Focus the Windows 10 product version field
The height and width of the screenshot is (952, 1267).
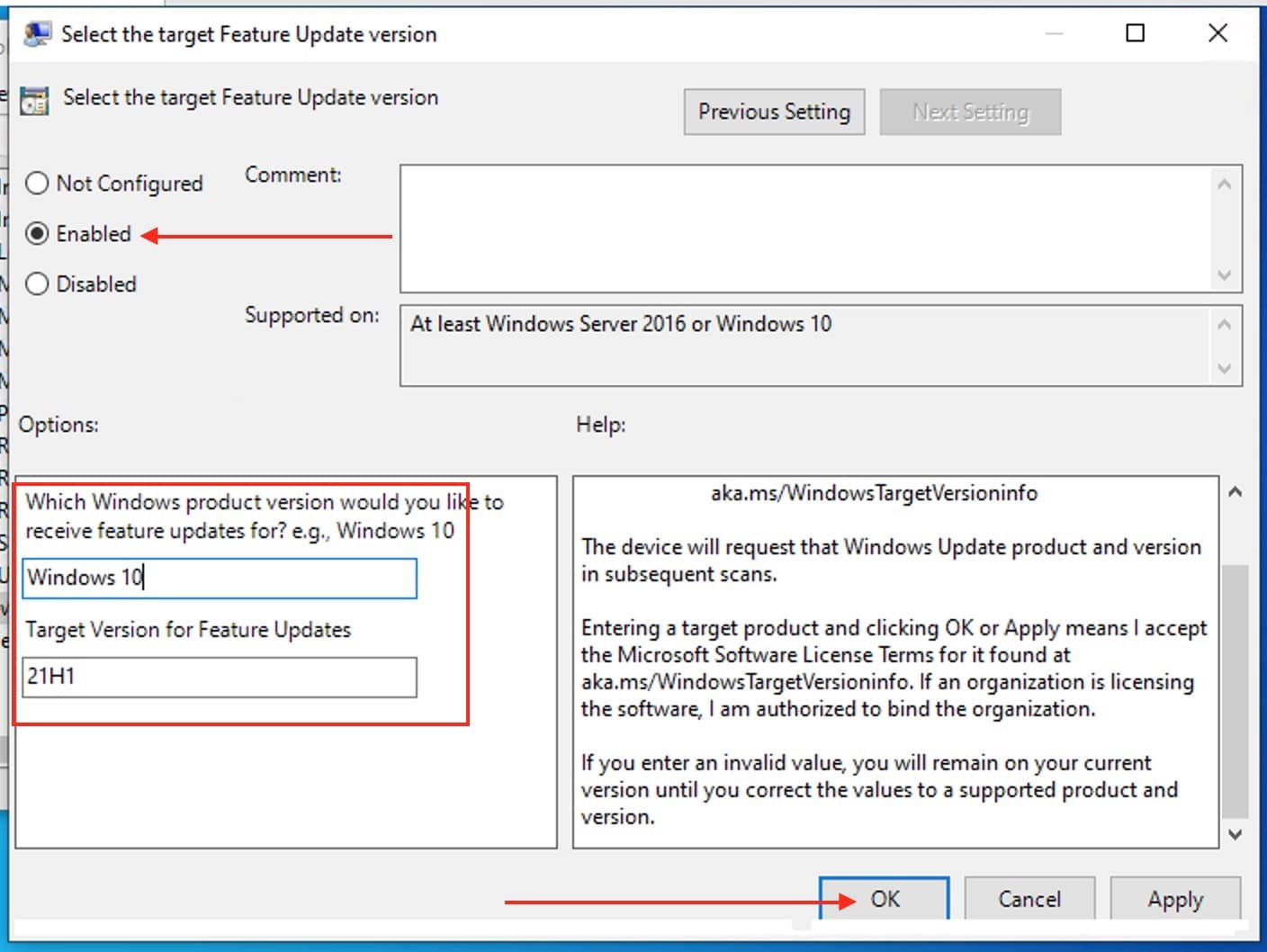220,578
